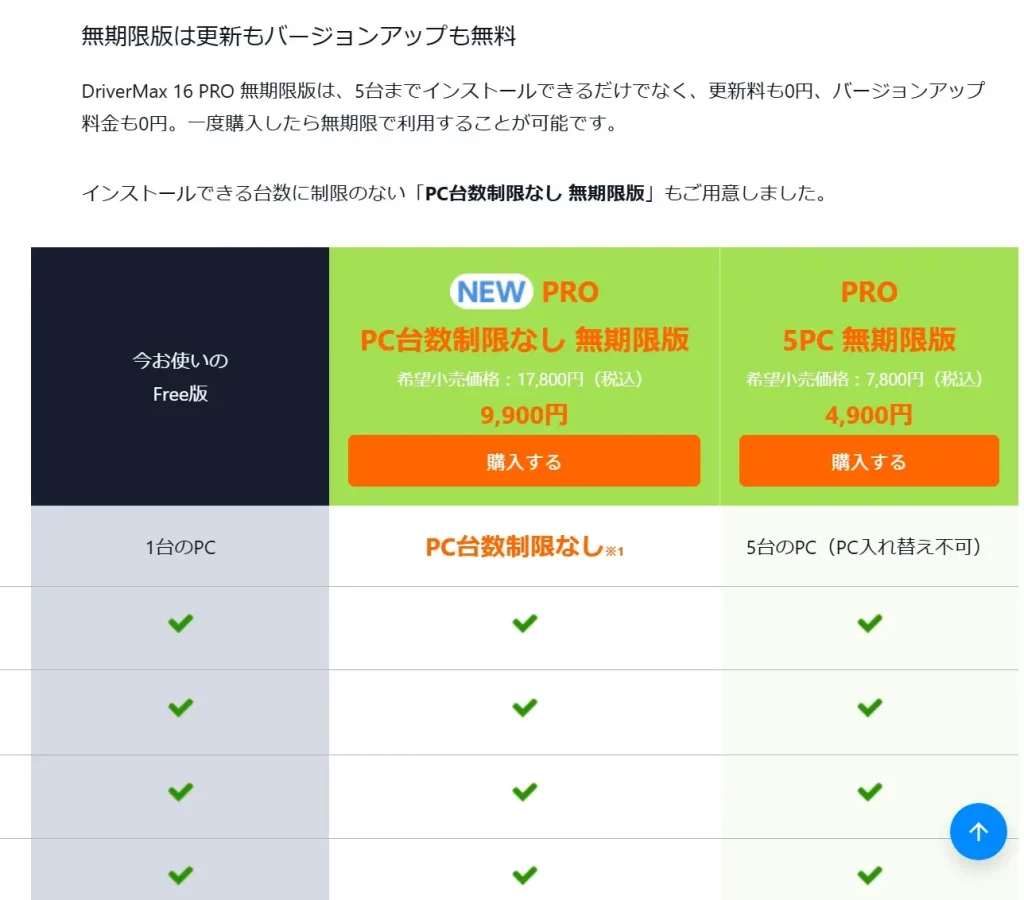Select the 今お使いのFree版 column header
The image size is (1024, 900).
click(180, 376)
